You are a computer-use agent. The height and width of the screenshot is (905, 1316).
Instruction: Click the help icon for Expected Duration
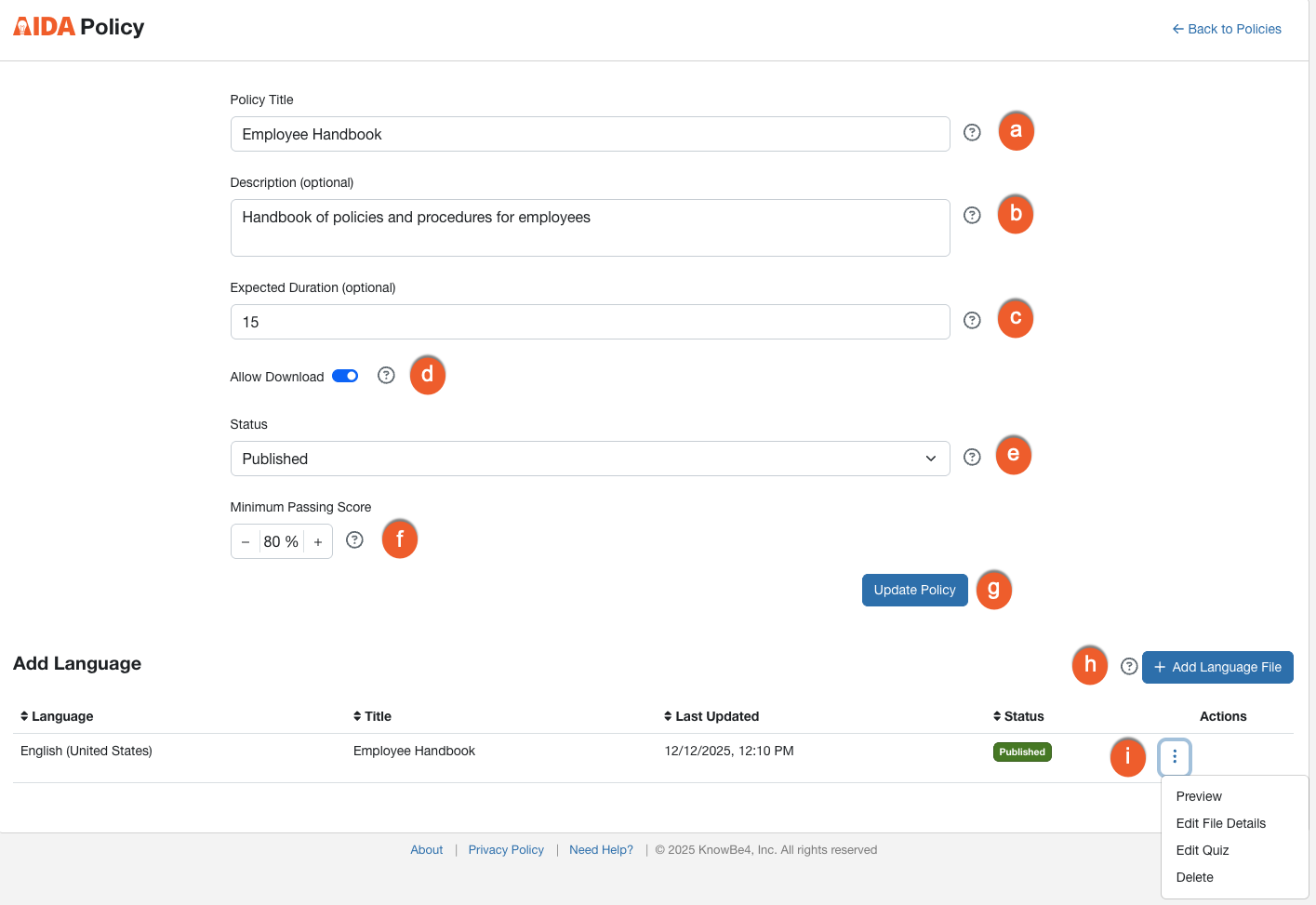(972, 320)
